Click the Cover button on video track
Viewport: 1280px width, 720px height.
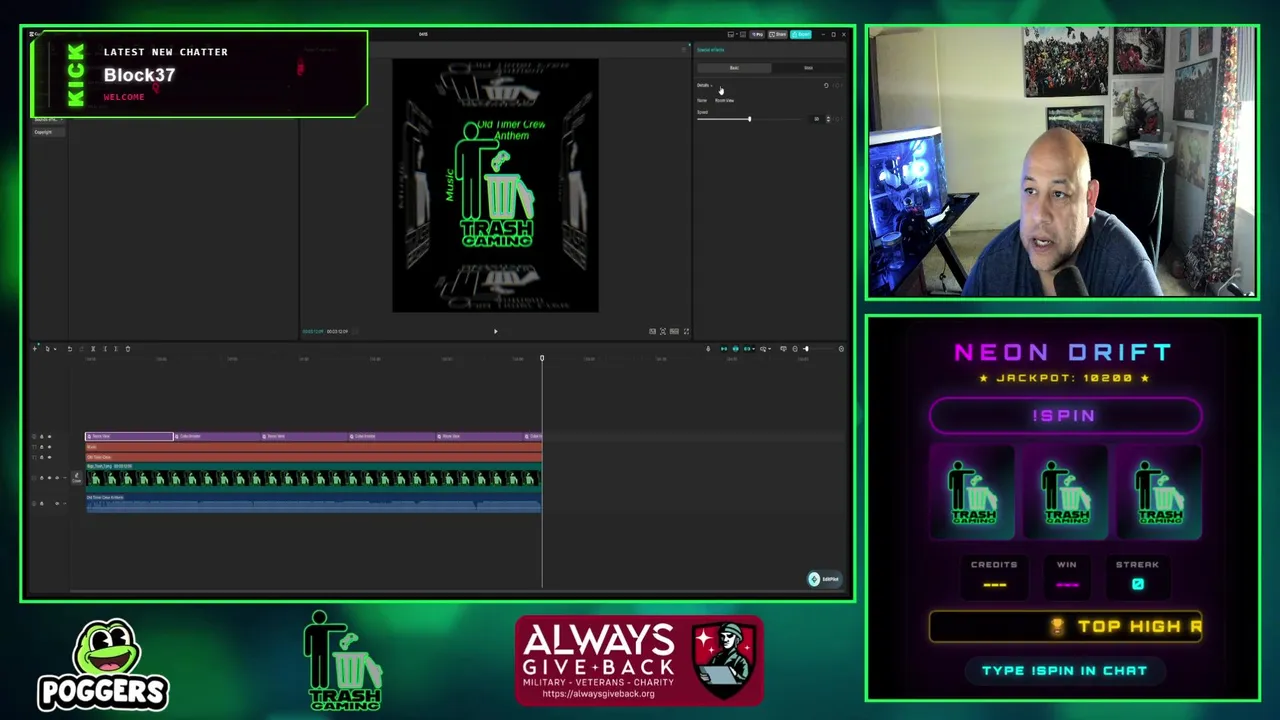77,477
